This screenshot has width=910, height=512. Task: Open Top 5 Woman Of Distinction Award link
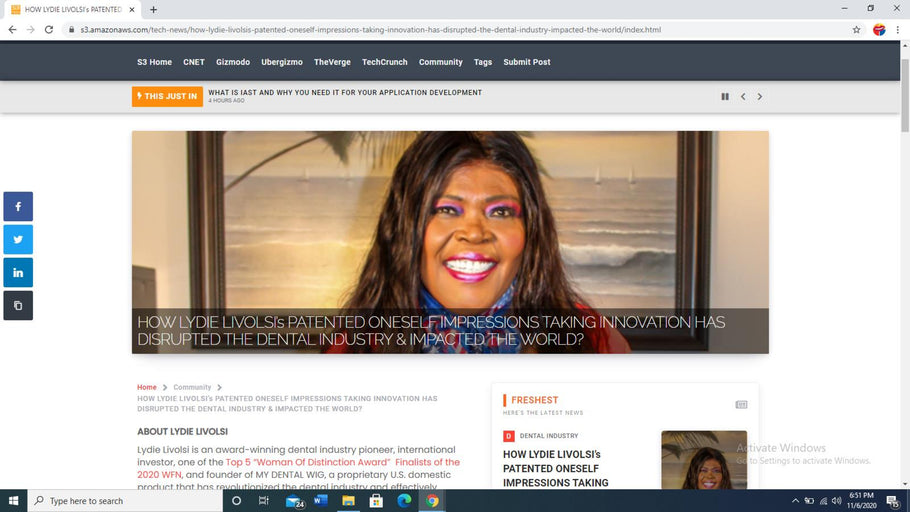tap(298, 468)
